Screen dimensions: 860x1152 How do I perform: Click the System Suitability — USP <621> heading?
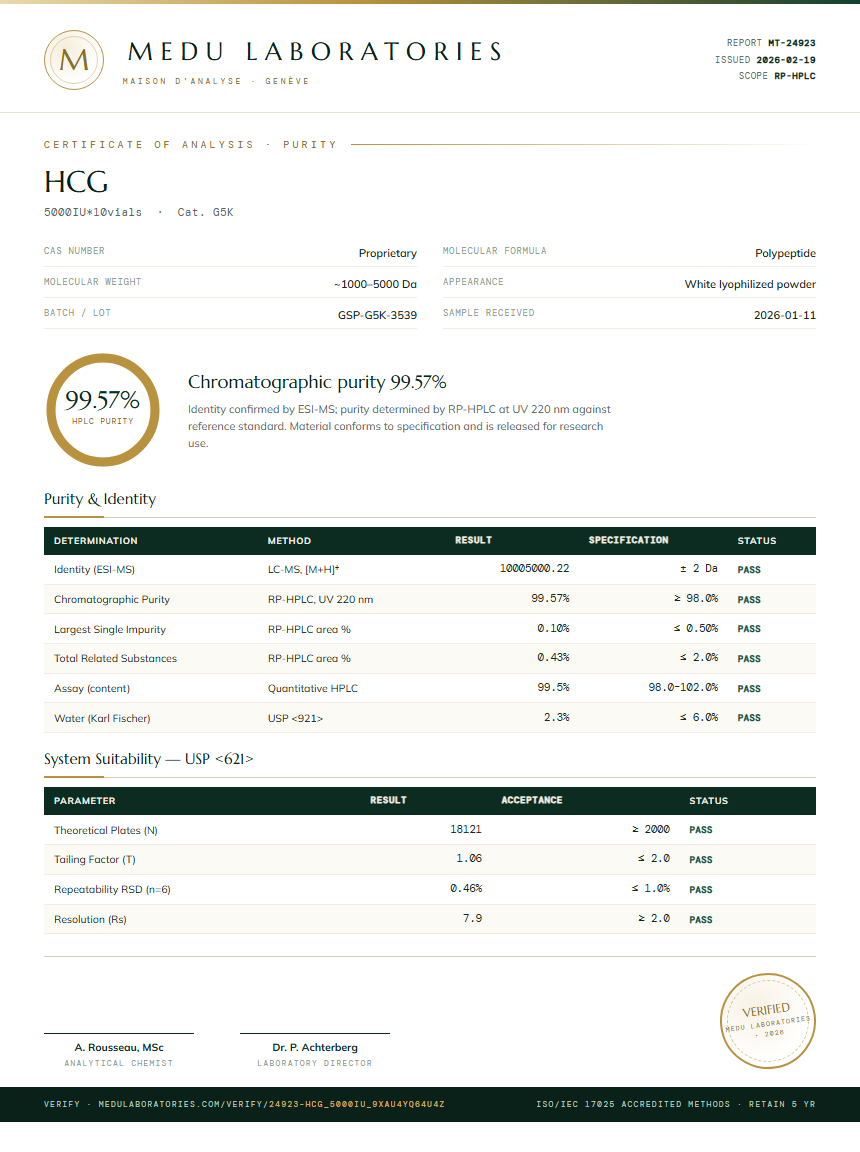(148, 759)
